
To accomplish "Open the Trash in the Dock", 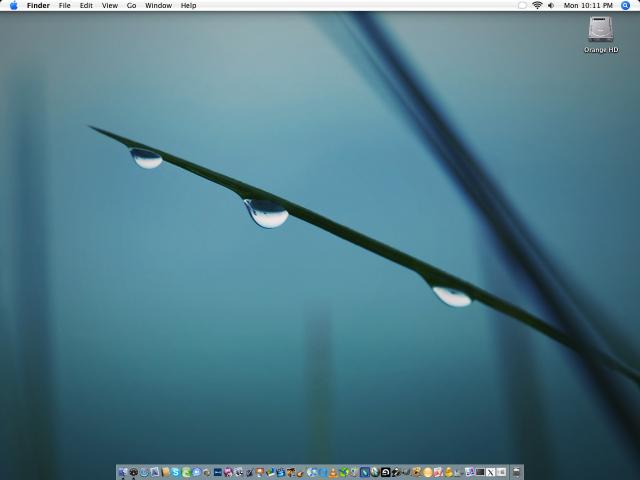I will pos(517,472).
